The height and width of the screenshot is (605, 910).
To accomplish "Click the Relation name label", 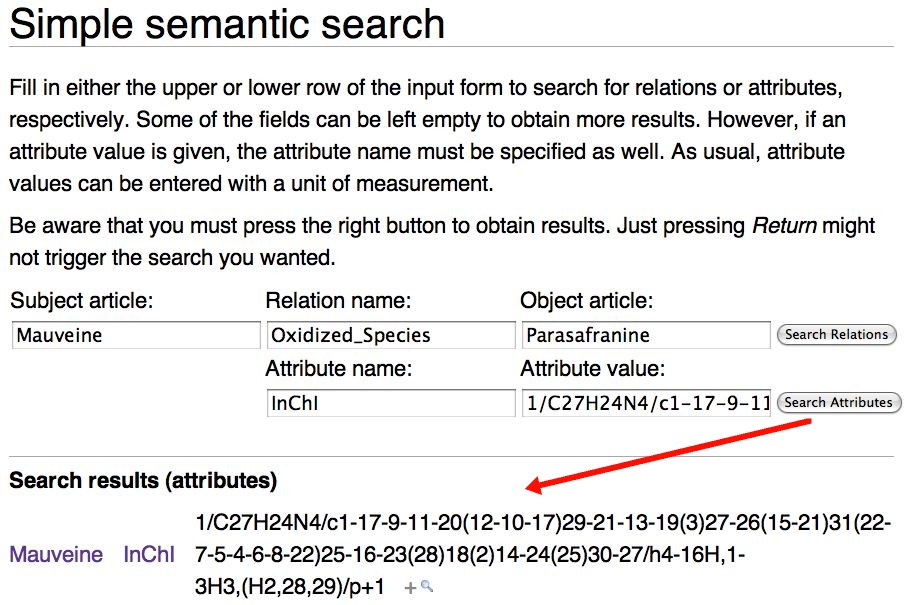I will [x=338, y=301].
